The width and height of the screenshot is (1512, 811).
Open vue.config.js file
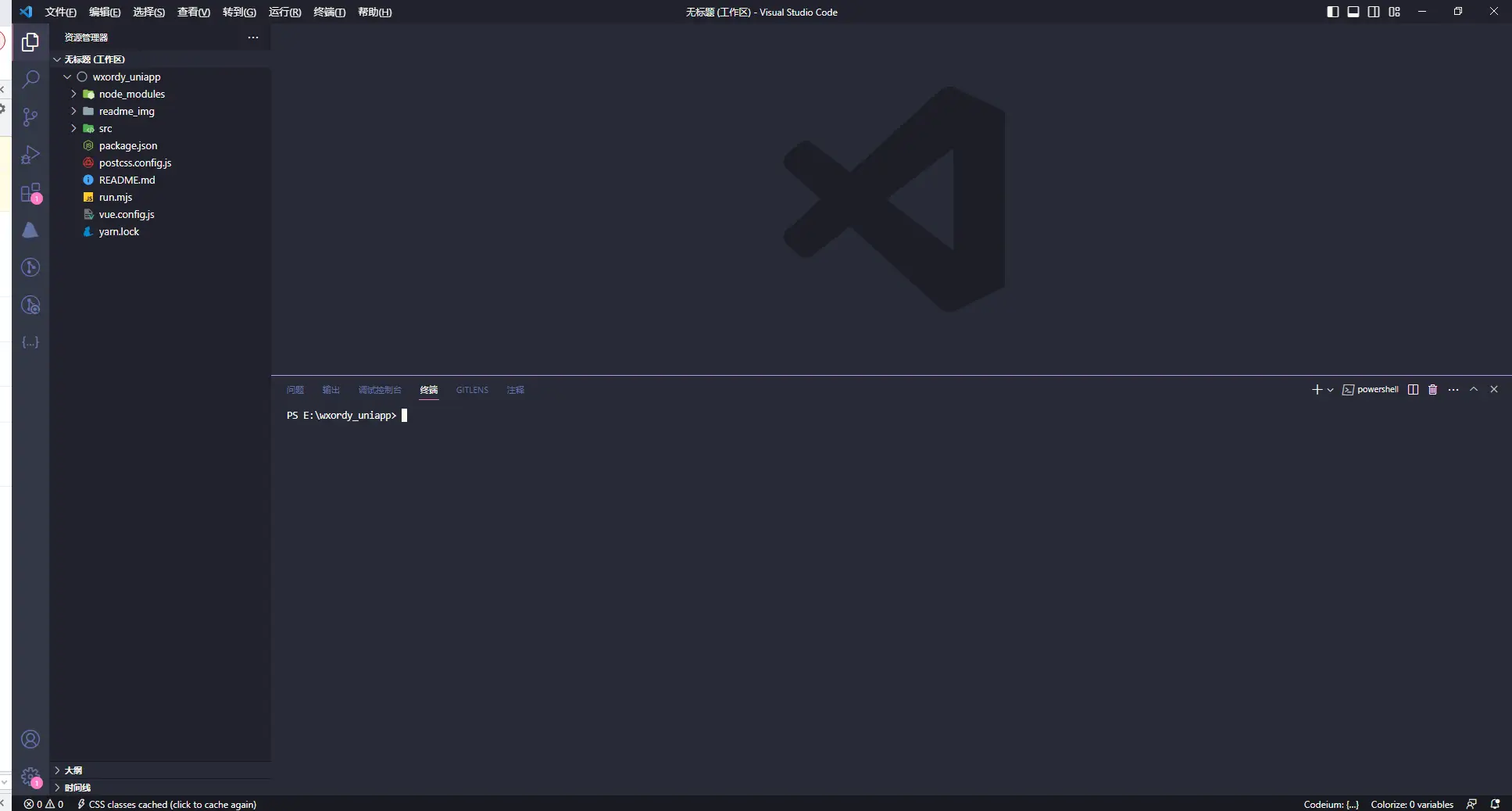point(160,214)
